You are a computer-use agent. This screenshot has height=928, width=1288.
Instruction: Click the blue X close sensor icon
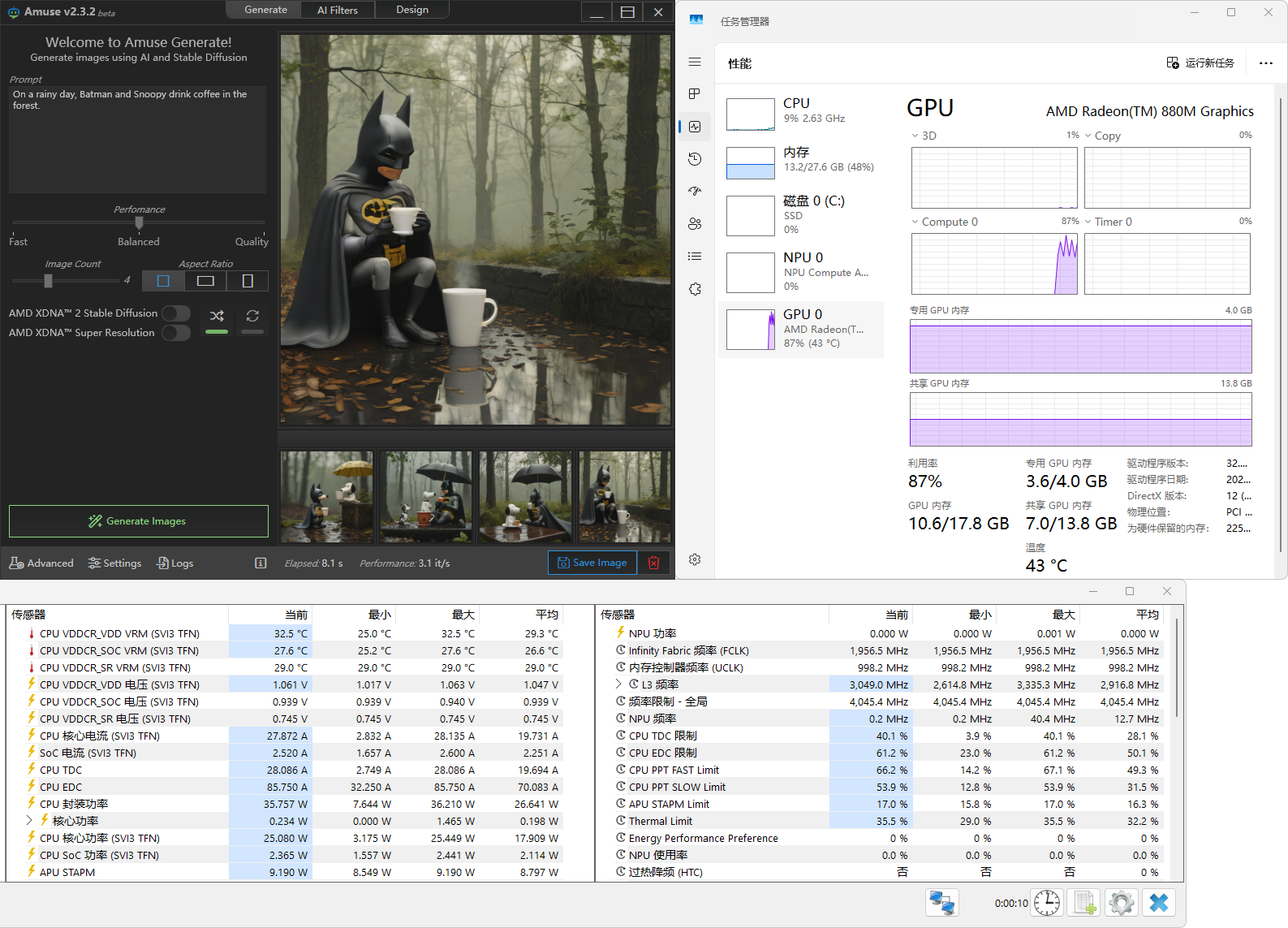(x=1159, y=903)
